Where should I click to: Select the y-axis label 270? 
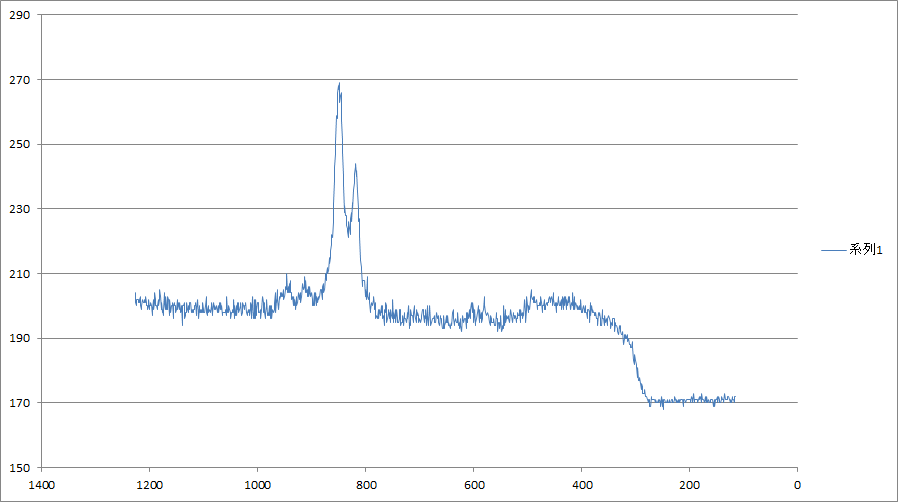click(x=20, y=80)
